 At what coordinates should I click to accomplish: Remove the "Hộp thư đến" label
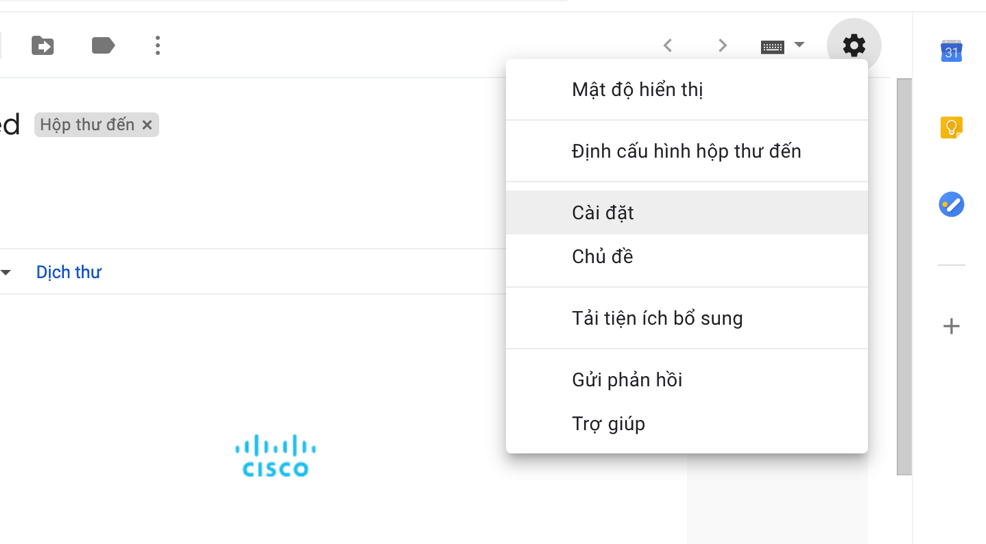pos(147,125)
